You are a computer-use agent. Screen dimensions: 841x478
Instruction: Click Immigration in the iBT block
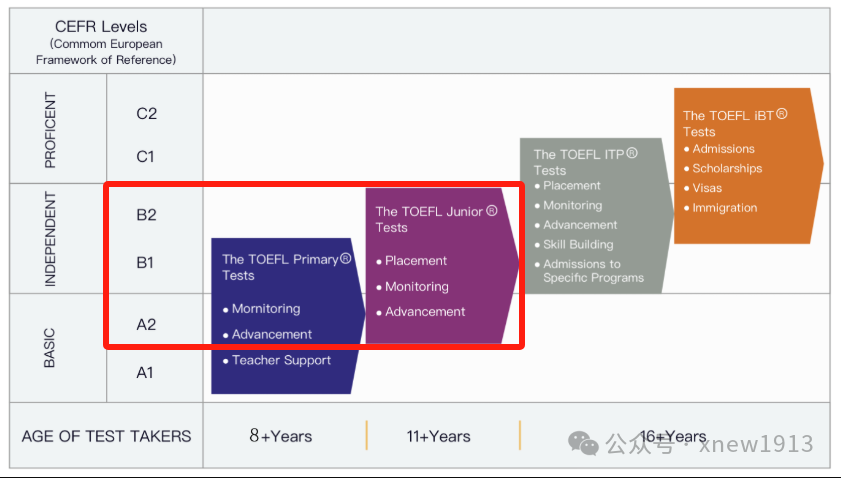tap(724, 208)
